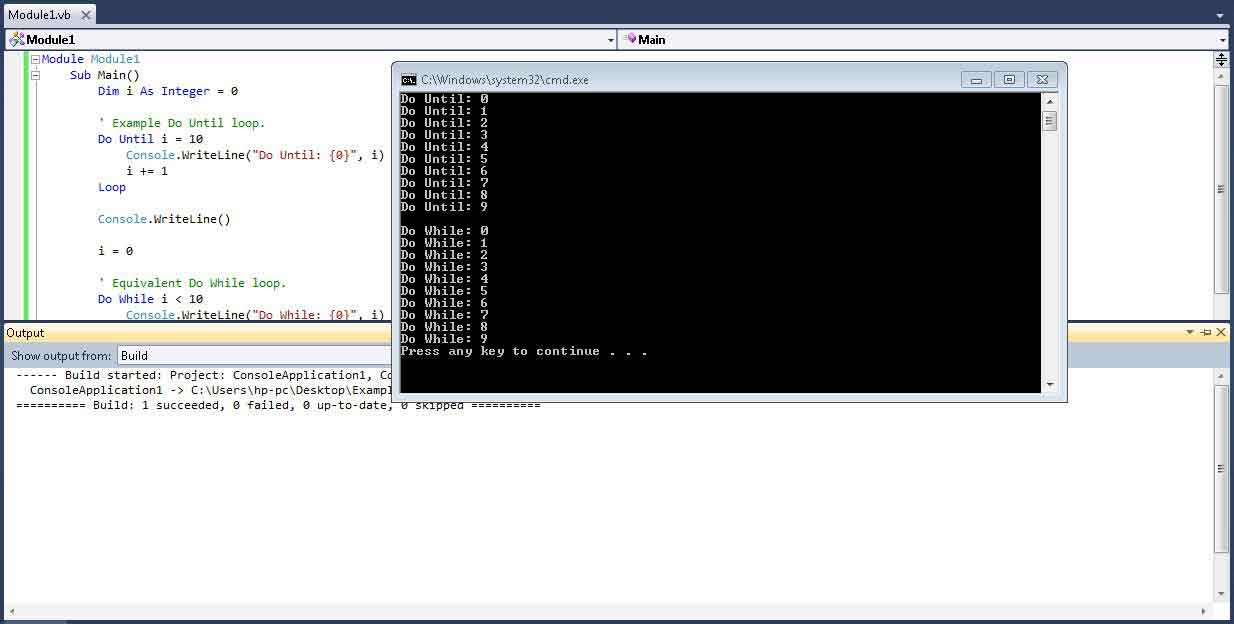Click the console vertical scrollbar thumb

point(1049,121)
